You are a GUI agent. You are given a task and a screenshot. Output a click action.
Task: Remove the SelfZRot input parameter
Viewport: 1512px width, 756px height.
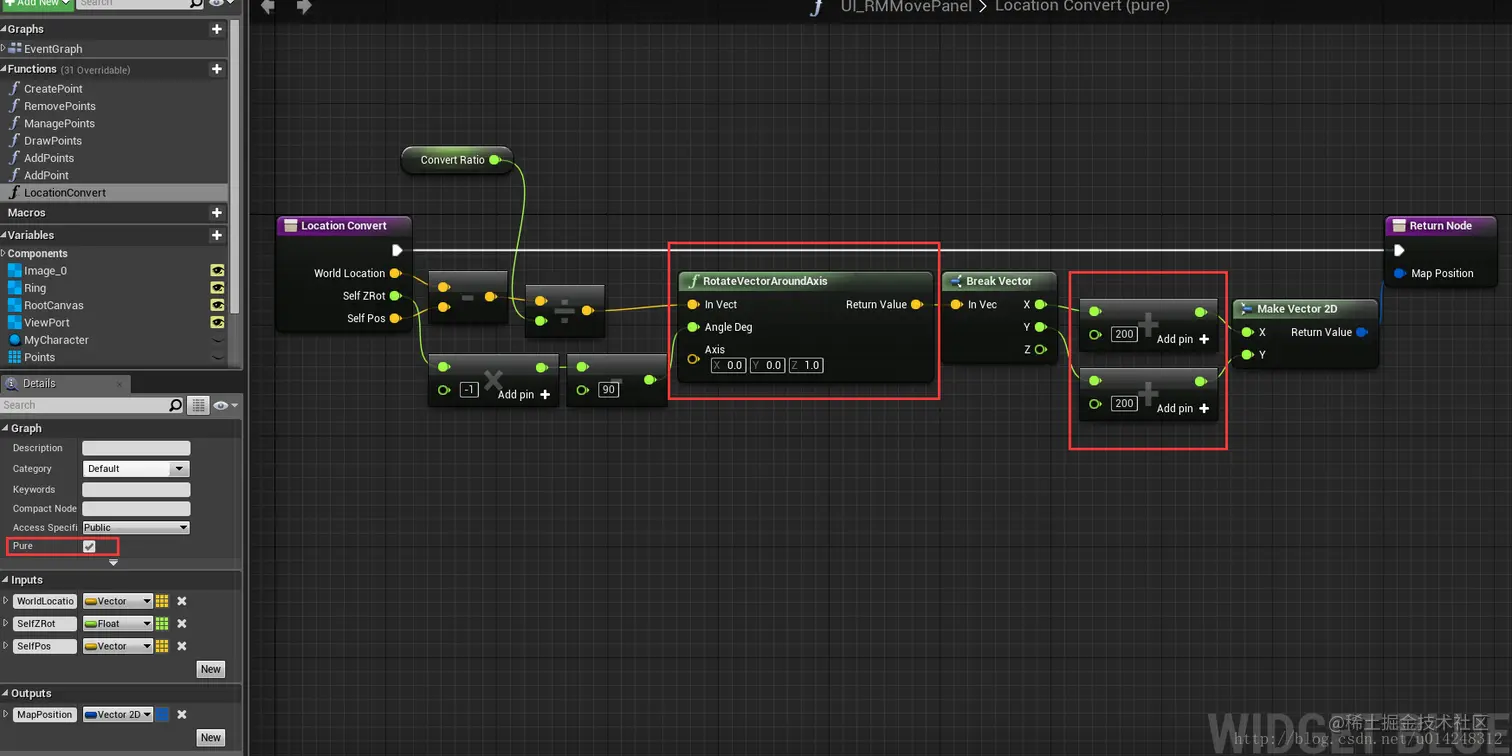[x=182, y=624]
